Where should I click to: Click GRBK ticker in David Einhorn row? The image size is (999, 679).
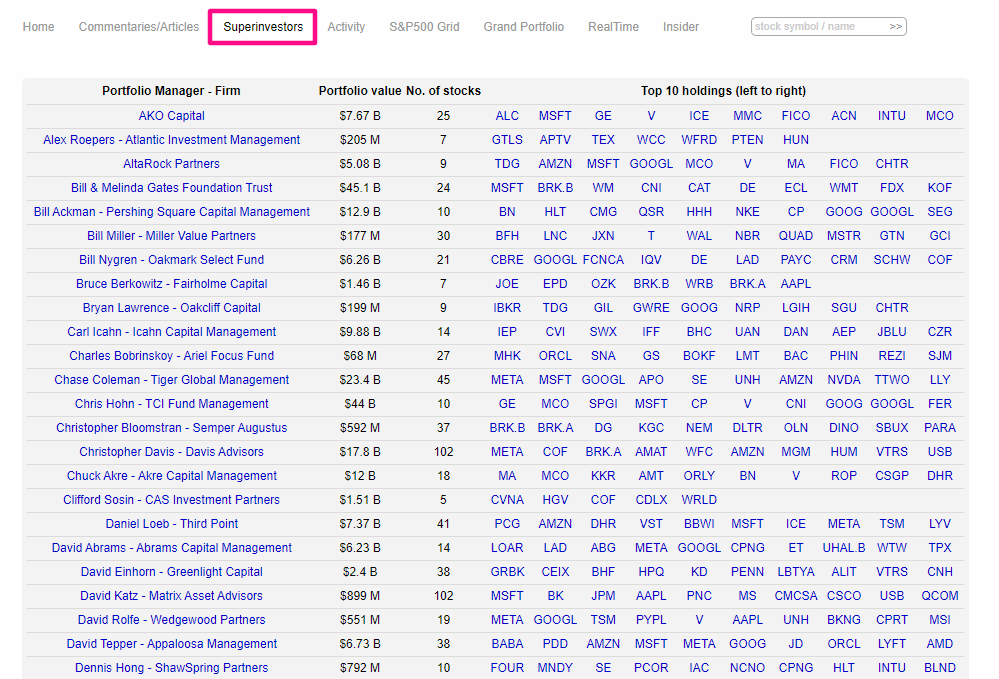(507, 571)
